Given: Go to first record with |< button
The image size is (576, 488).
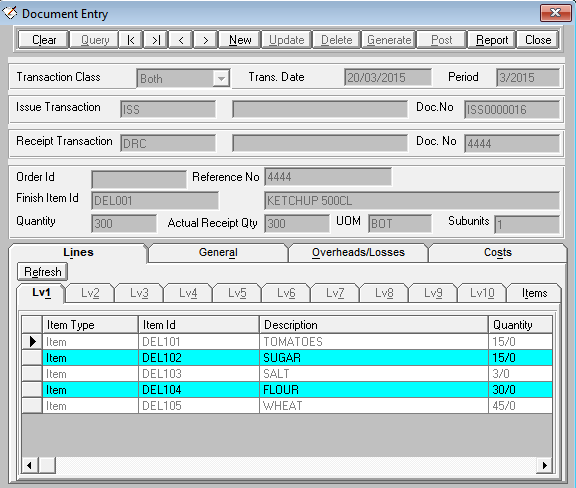Looking at the screenshot, I should [x=131, y=40].
